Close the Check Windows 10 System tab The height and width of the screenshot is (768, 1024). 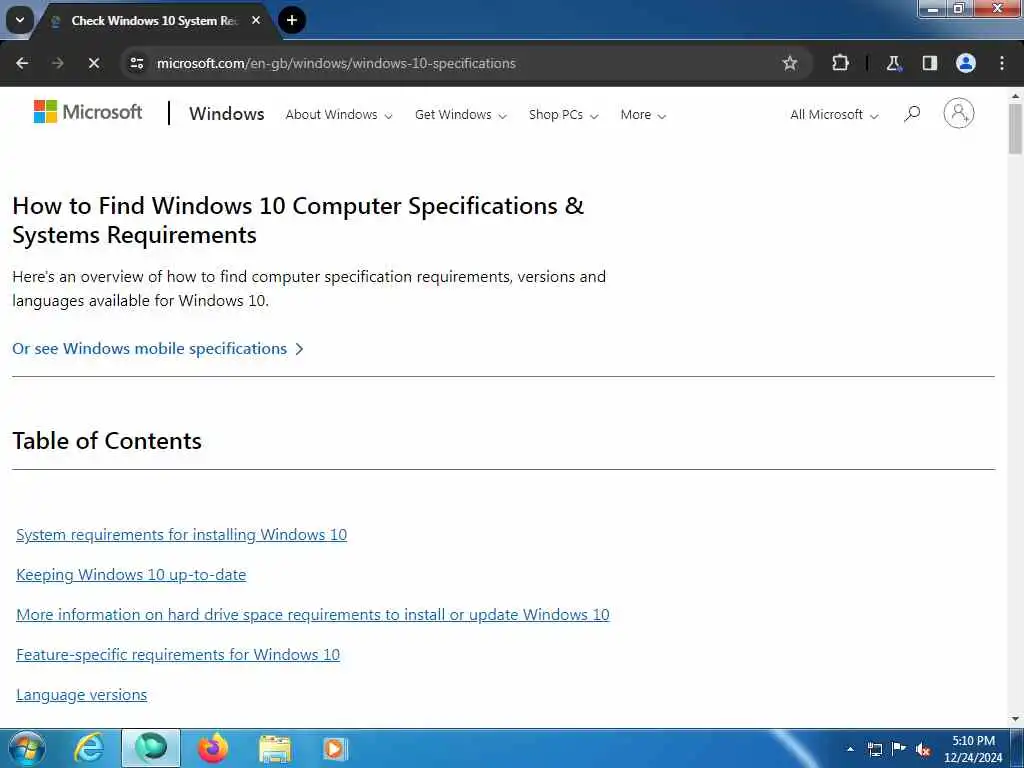pos(256,20)
